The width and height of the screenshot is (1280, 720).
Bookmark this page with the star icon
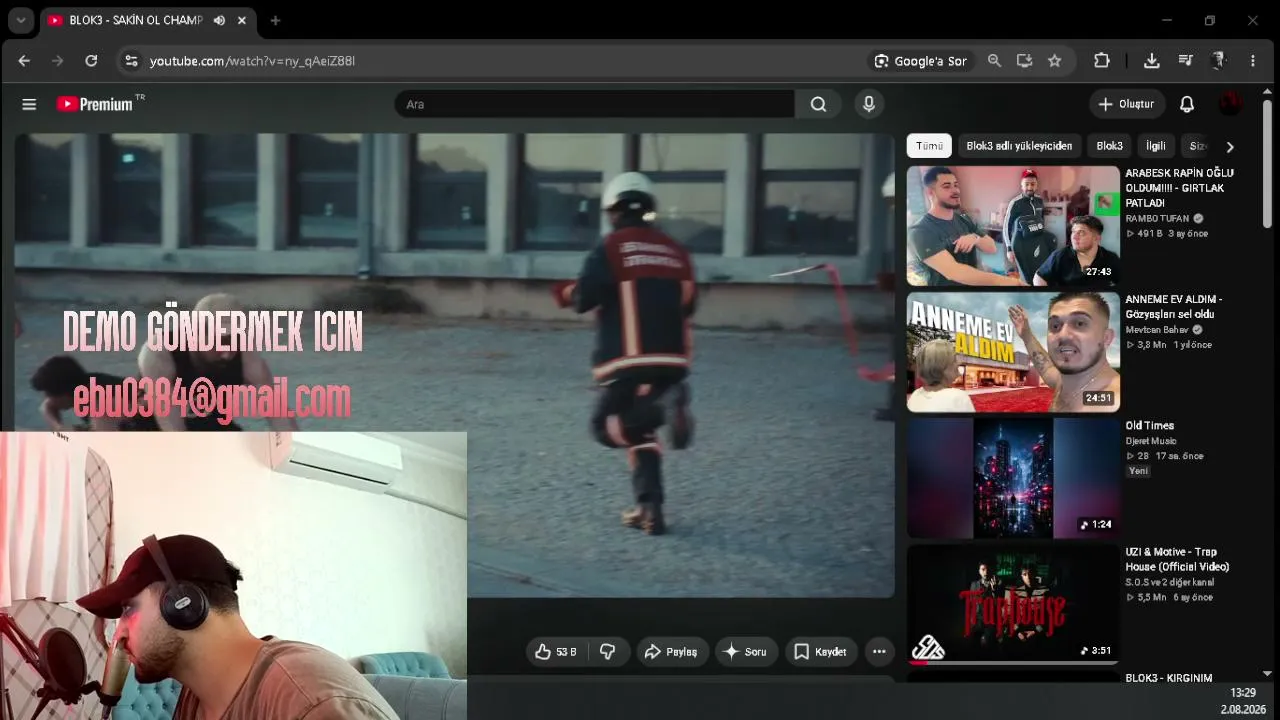click(1054, 61)
